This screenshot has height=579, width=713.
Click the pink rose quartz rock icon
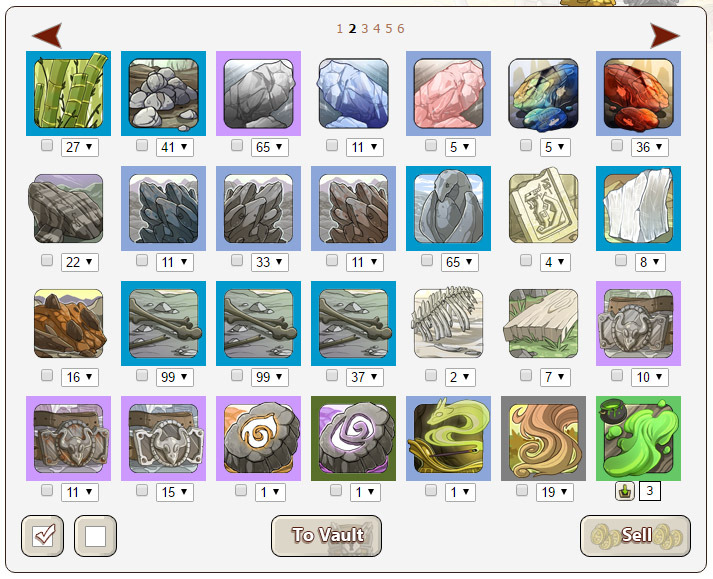pyautogui.click(x=448, y=93)
